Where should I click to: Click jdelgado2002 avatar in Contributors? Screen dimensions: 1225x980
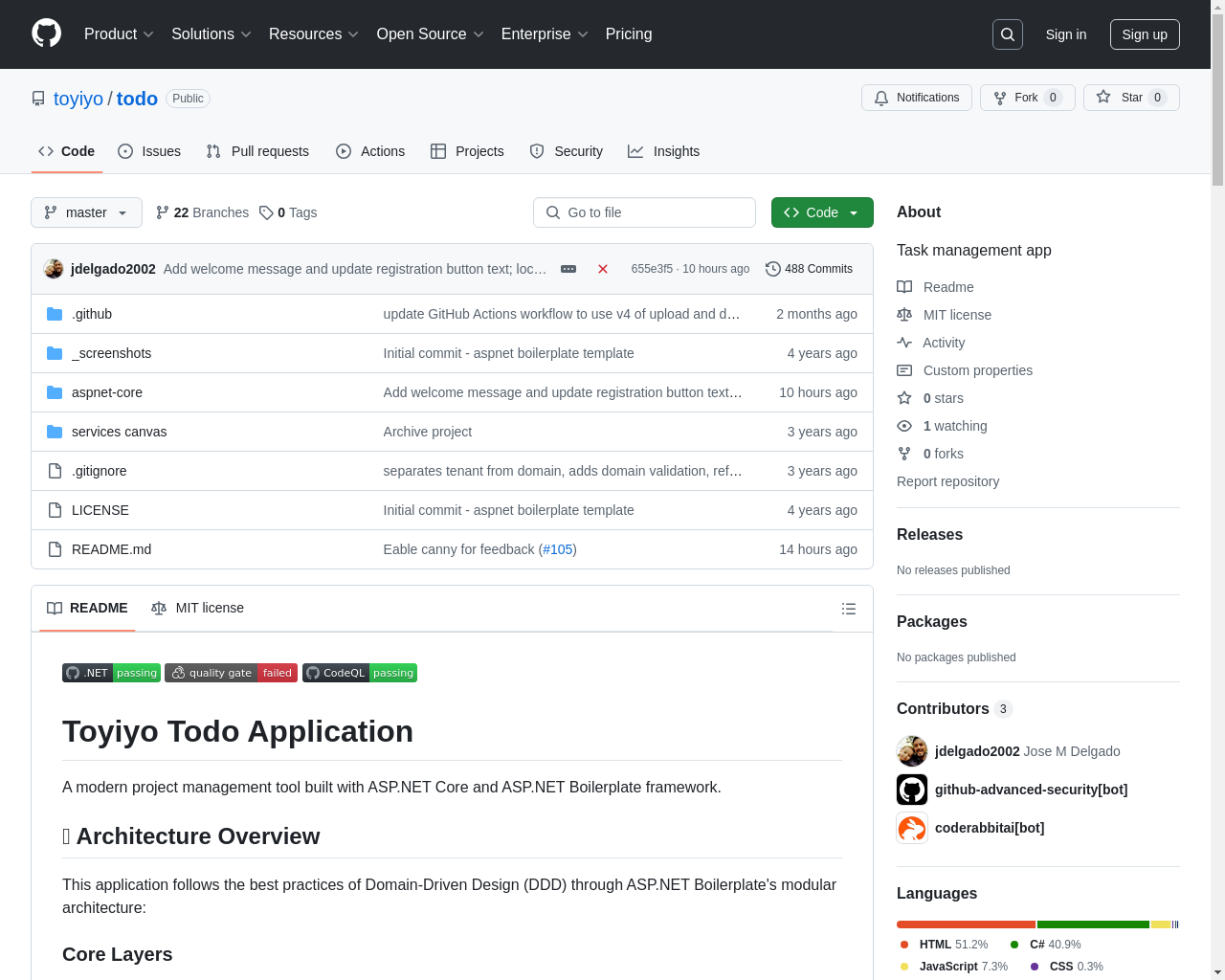912,751
